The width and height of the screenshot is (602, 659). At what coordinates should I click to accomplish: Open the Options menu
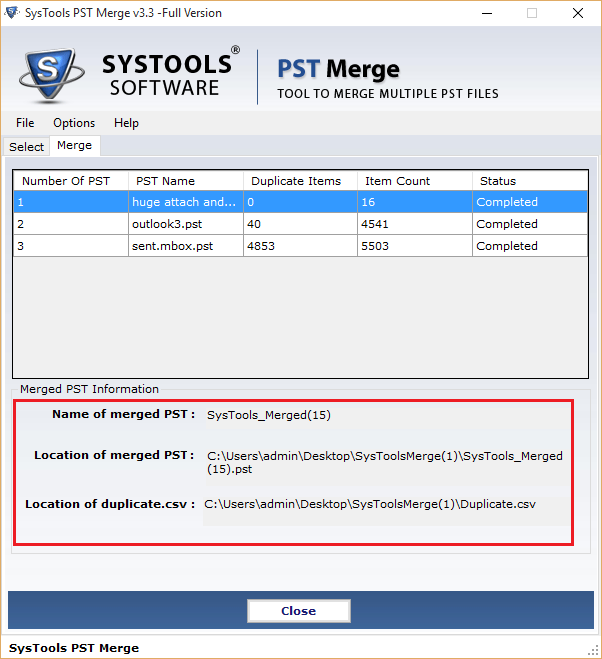click(x=74, y=123)
